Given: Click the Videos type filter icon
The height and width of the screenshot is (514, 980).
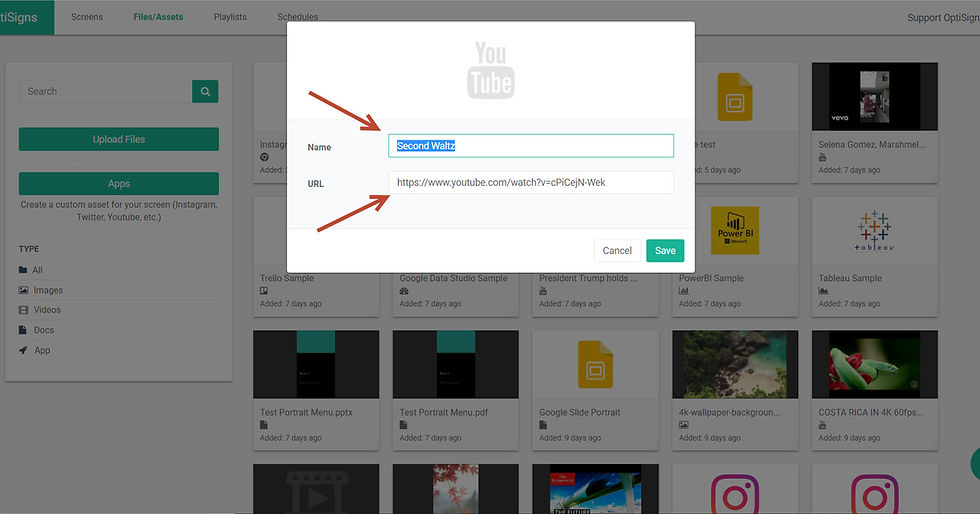Looking at the screenshot, I should click(24, 310).
